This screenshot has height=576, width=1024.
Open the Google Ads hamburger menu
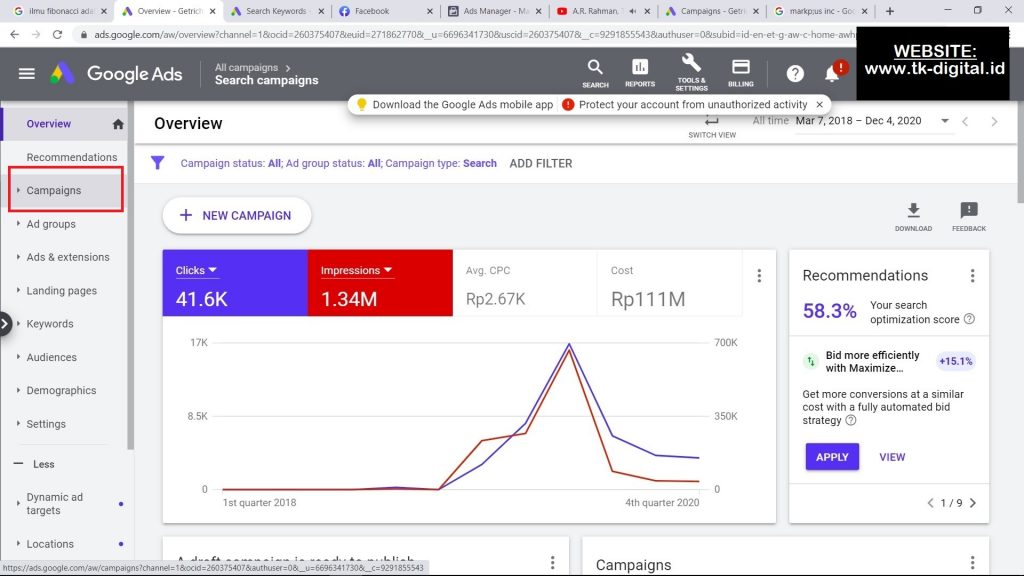tap(27, 74)
